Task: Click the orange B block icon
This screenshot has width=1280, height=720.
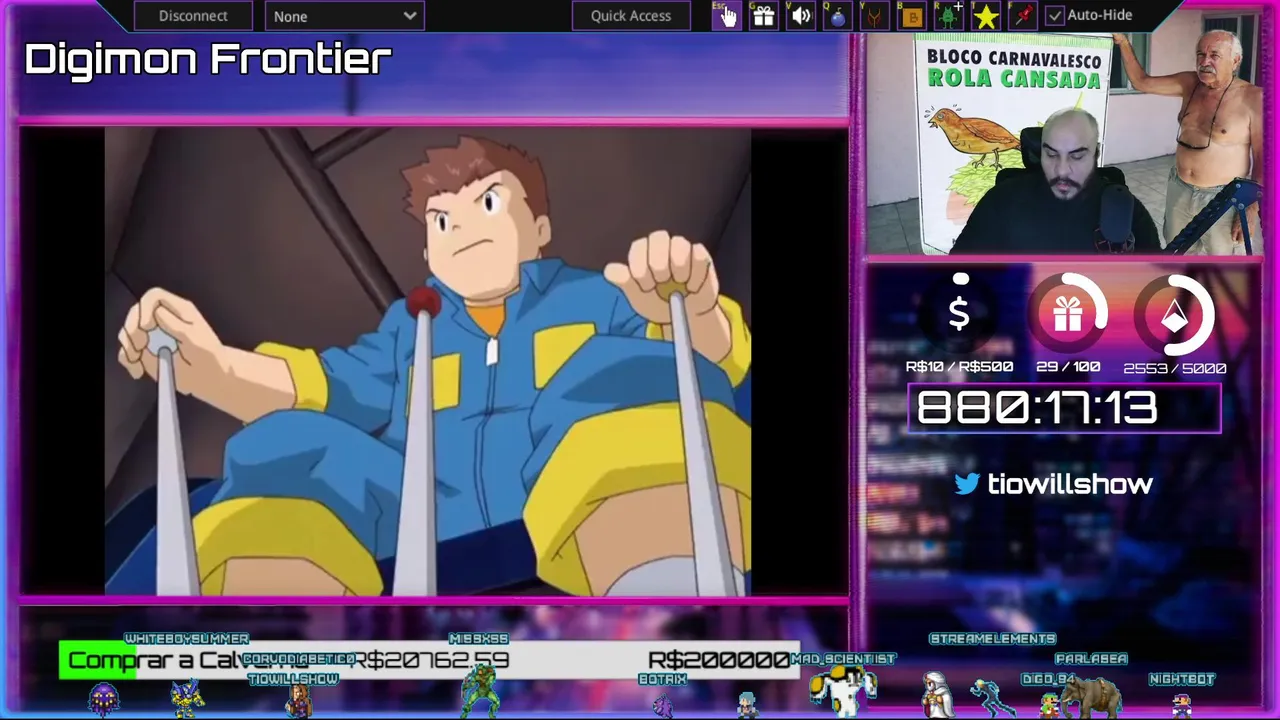Action: [911, 15]
